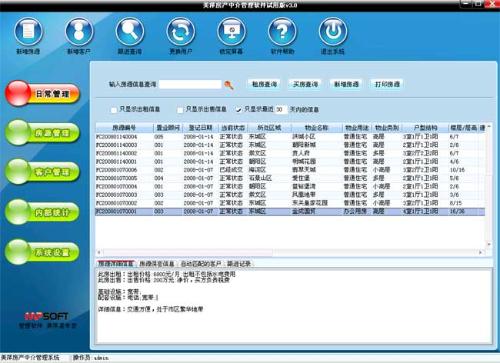Uncheck the 只显示最近 days checkbox
The width and height of the screenshot is (500, 363).
(x=238, y=109)
